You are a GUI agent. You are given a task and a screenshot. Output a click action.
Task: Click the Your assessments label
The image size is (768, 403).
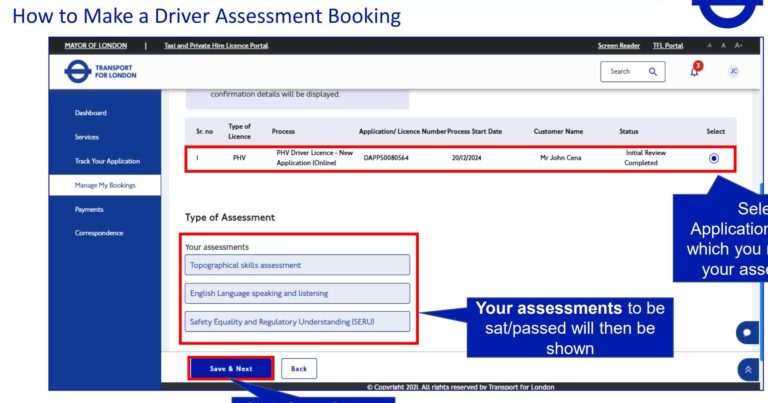tap(217, 247)
